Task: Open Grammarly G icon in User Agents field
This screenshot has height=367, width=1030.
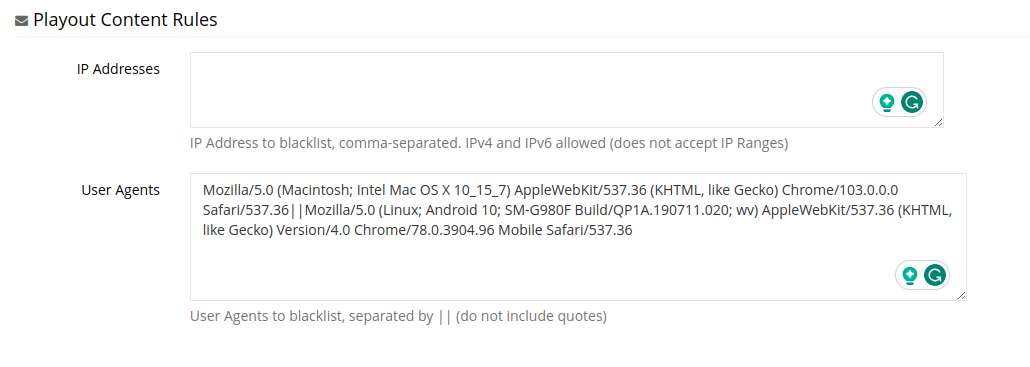Action: click(x=935, y=275)
